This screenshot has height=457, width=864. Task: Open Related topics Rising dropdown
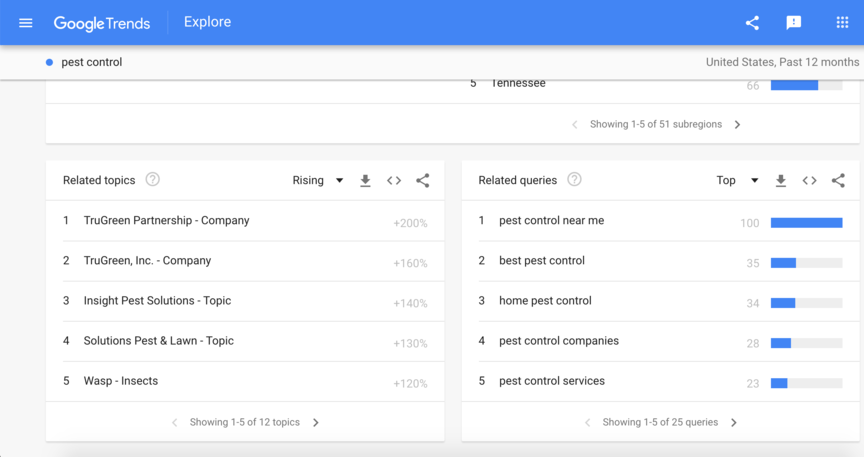pos(318,180)
